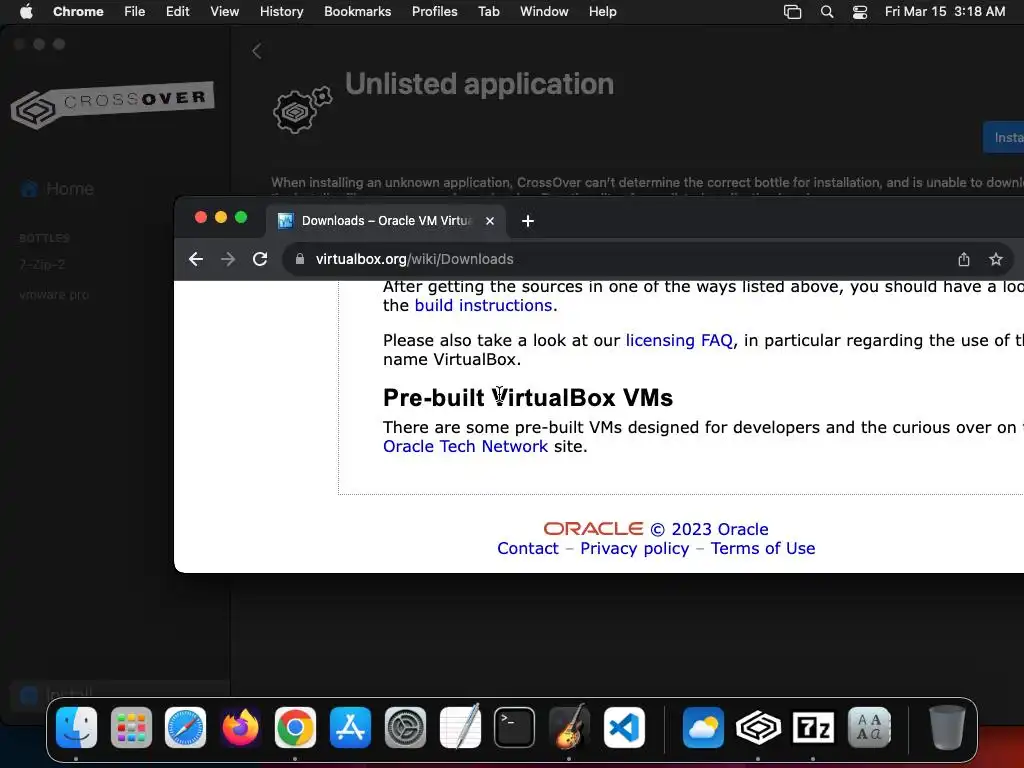Open the cloud weather app in the Dock
This screenshot has height=768, width=1024.
tap(703, 727)
